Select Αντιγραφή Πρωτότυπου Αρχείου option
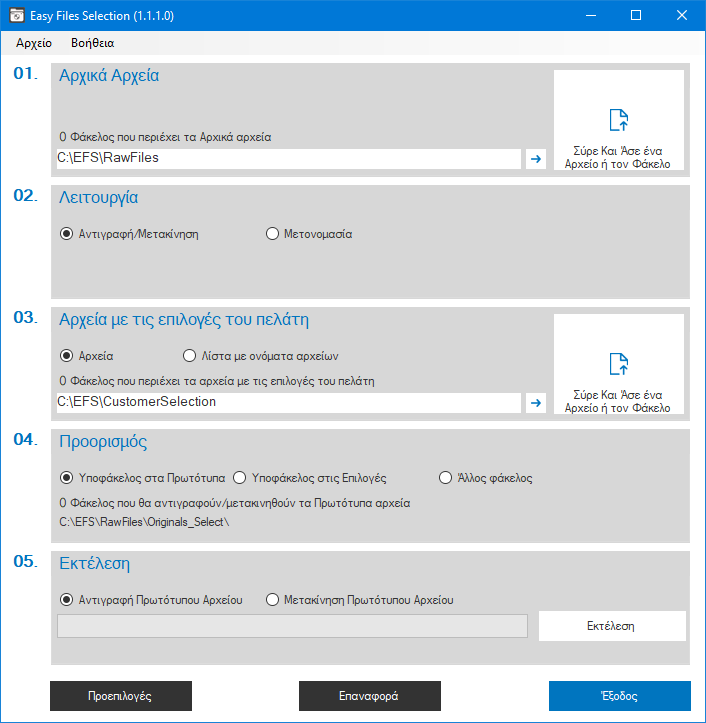This screenshot has width=706, height=723. (x=67, y=600)
